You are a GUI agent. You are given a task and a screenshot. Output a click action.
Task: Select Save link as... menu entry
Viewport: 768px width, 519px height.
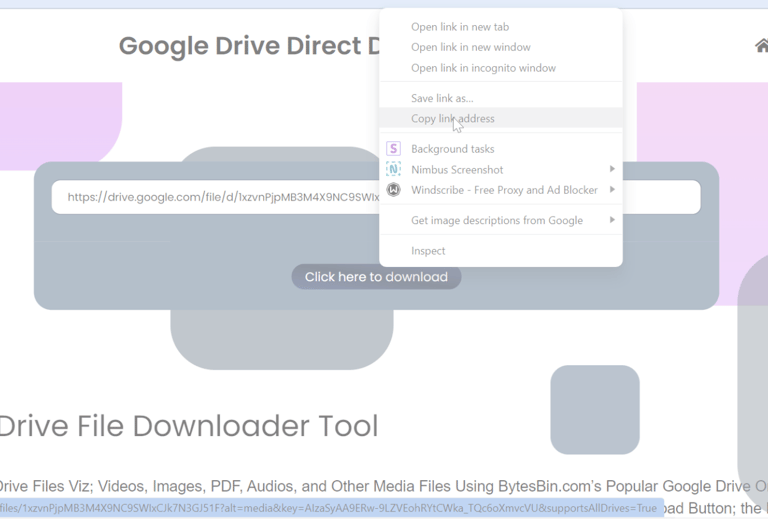point(501,98)
